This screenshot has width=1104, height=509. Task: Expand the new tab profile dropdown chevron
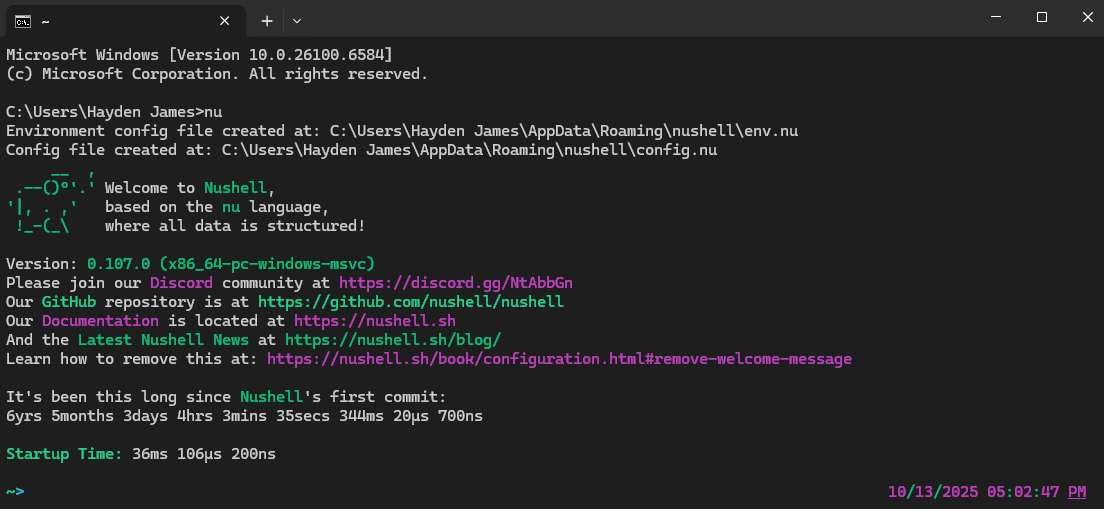pos(297,20)
